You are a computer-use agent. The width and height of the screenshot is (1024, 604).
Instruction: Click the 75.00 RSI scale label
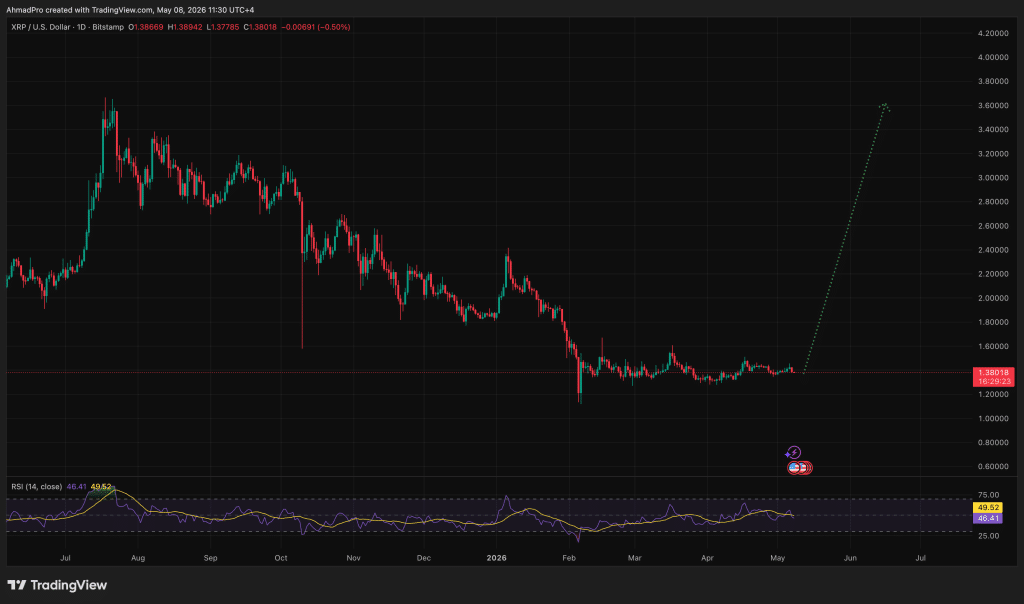tap(989, 495)
